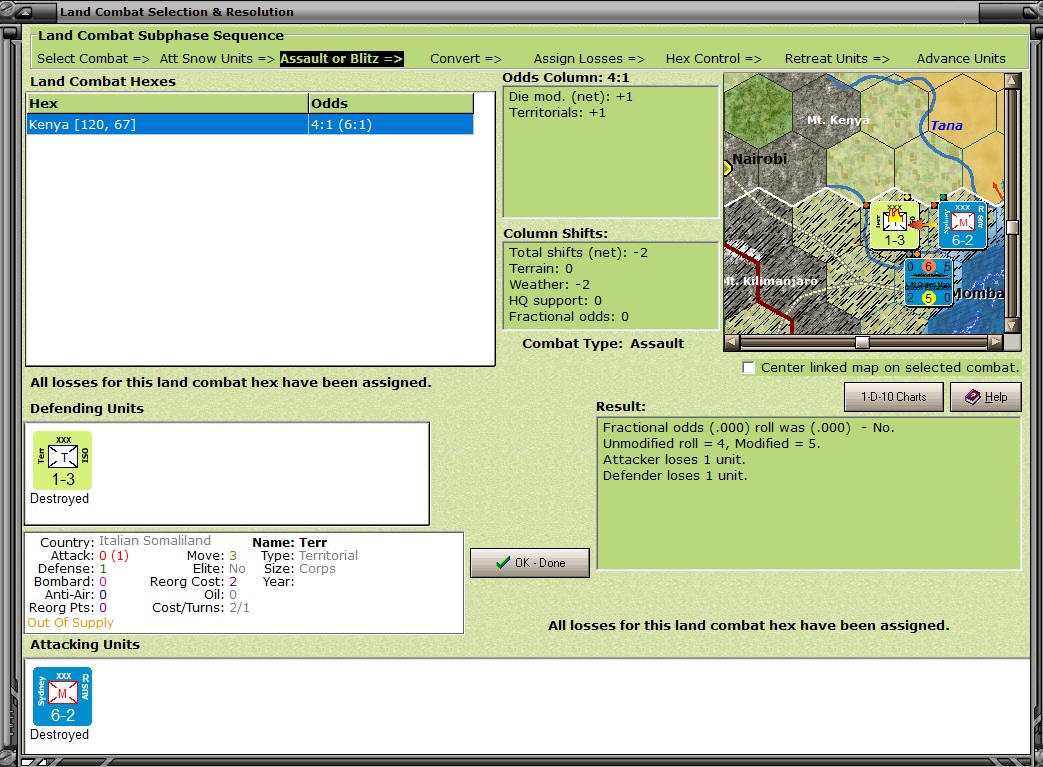This screenshot has height=767, width=1043.
Task: Click the naval unit counter near Mombasa
Action: click(929, 283)
